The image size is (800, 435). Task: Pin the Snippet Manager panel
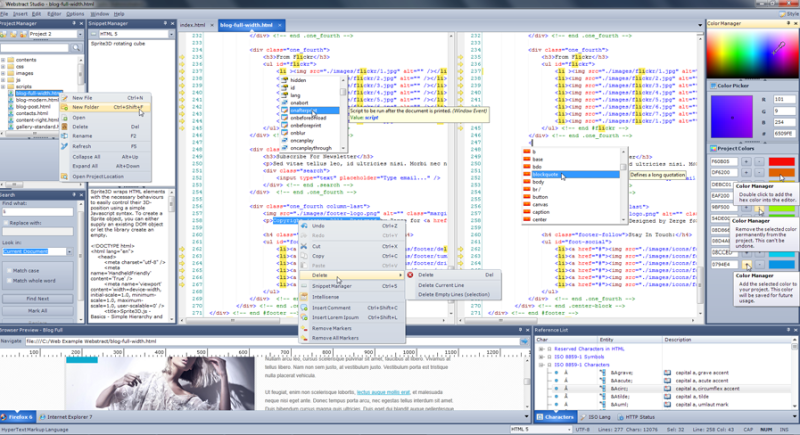[x=165, y=23]
